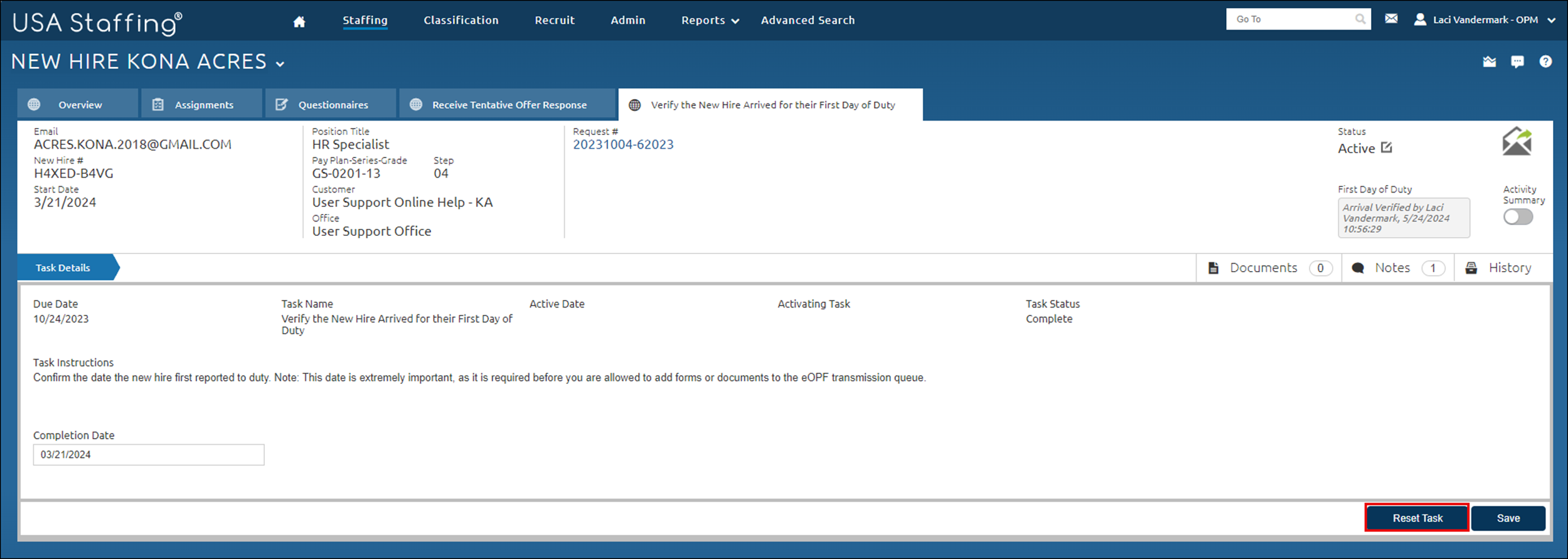Switch to the Assignments tab
The image size is (1568, 559).
pyautogui.click(x=202, y=104)
